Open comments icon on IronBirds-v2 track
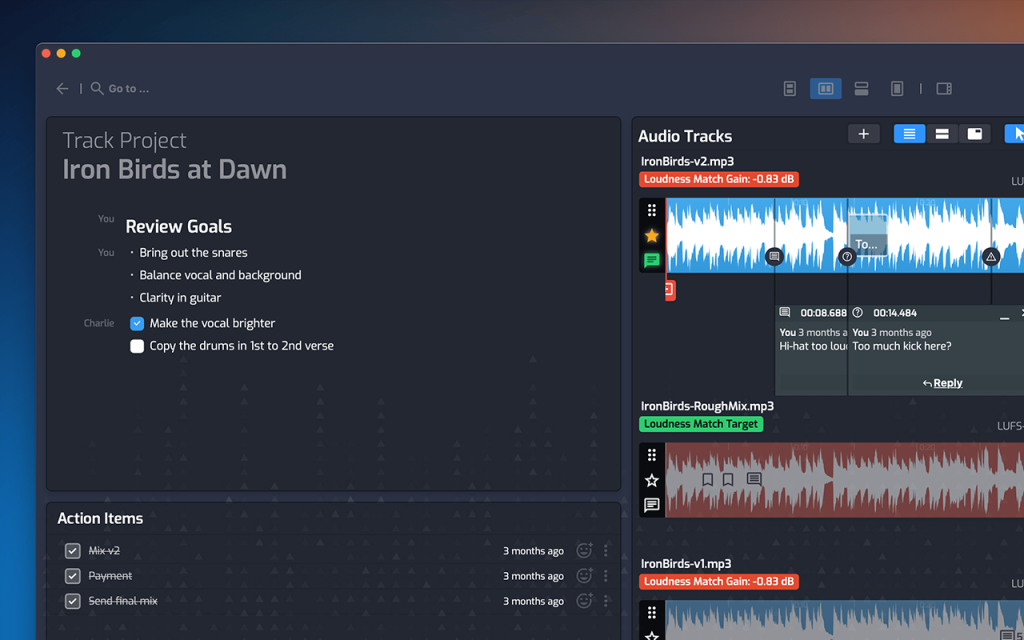1024x640 pixels. click(x=652, y=260)
